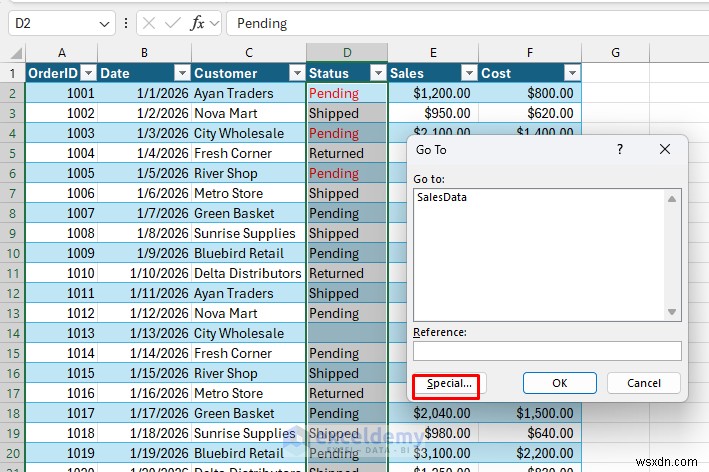Click the Status header cell
This screenshot has width=709, height=472.
pyautogui.click(x=347, y=73)
